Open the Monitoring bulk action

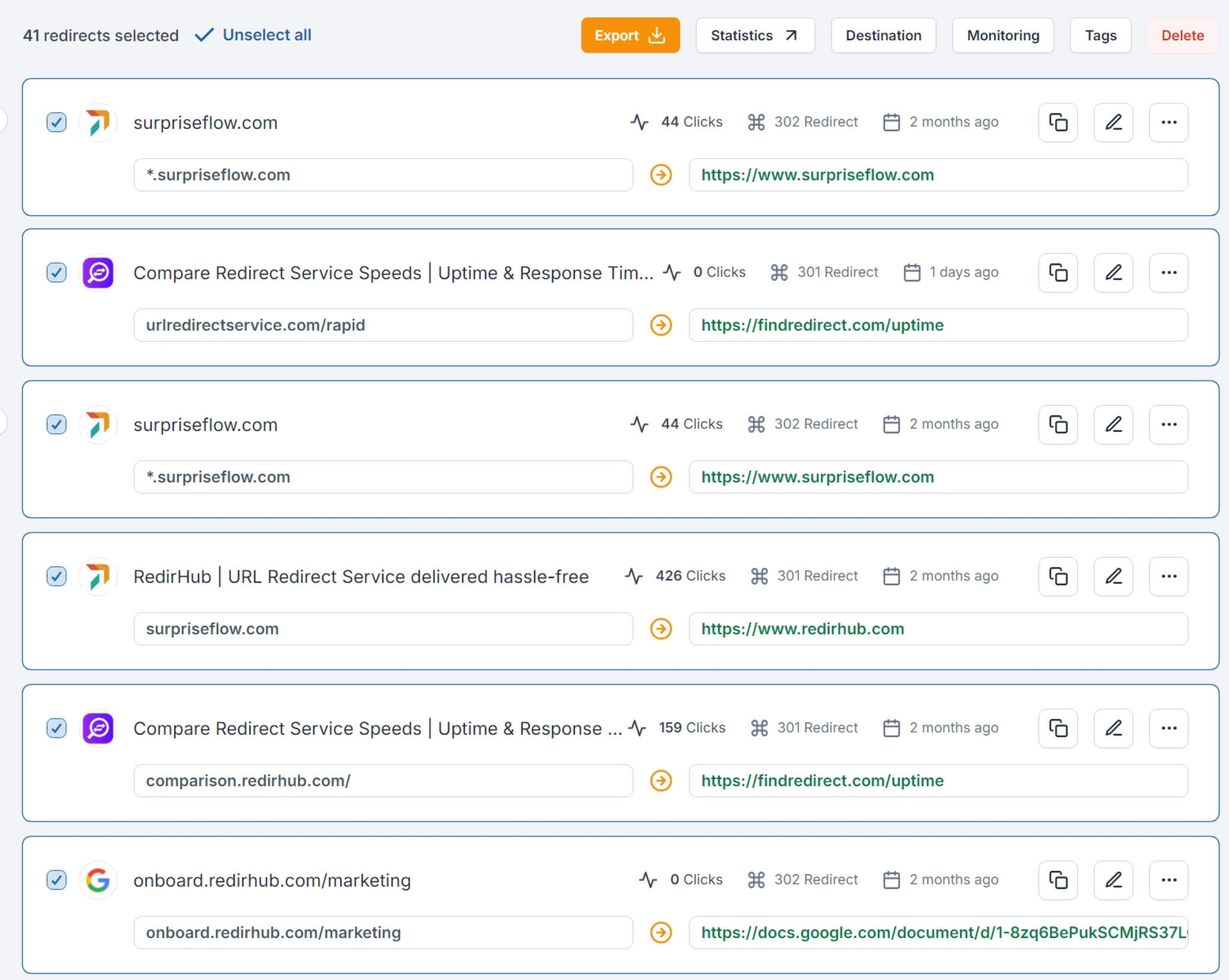tap(1003, 35)
